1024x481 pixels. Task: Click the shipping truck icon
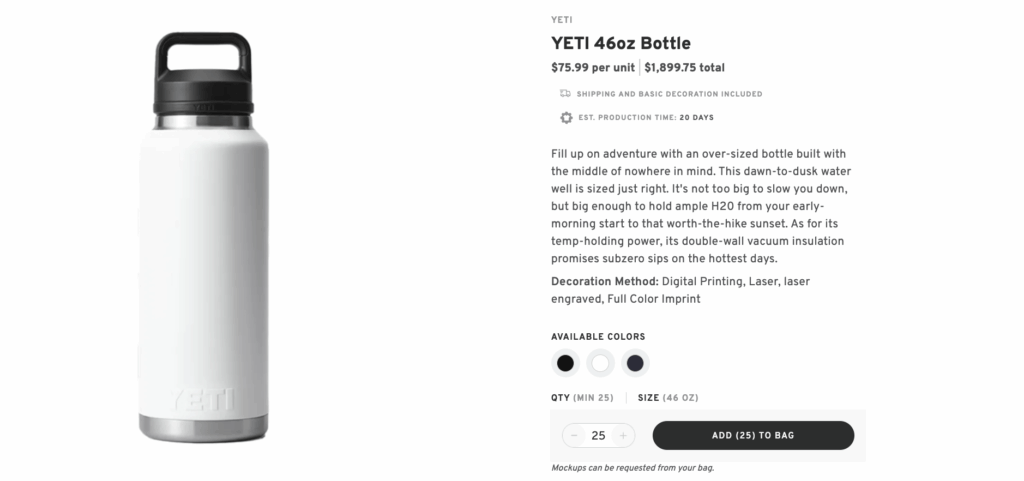(566, 94)
